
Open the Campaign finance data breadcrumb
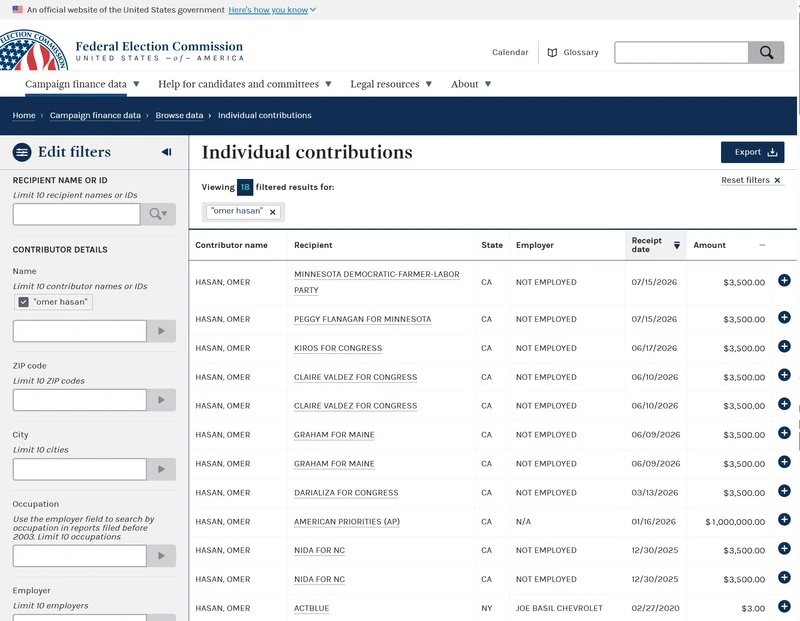coord(95,115)
